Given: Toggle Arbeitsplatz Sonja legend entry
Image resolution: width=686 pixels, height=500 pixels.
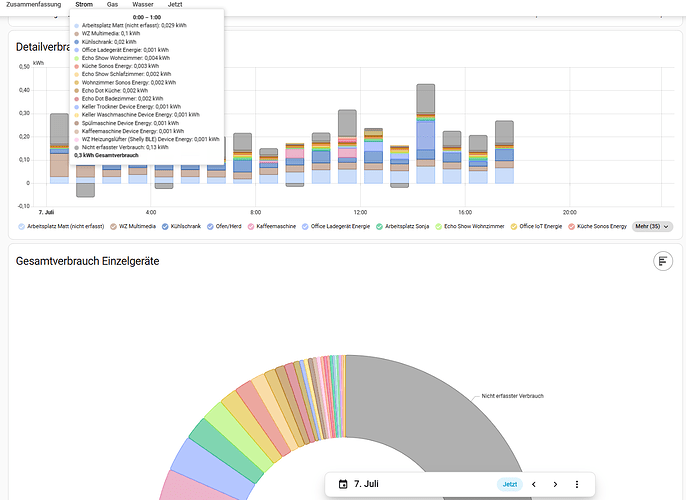Looking at the screenshot, I should click(402, 226).
